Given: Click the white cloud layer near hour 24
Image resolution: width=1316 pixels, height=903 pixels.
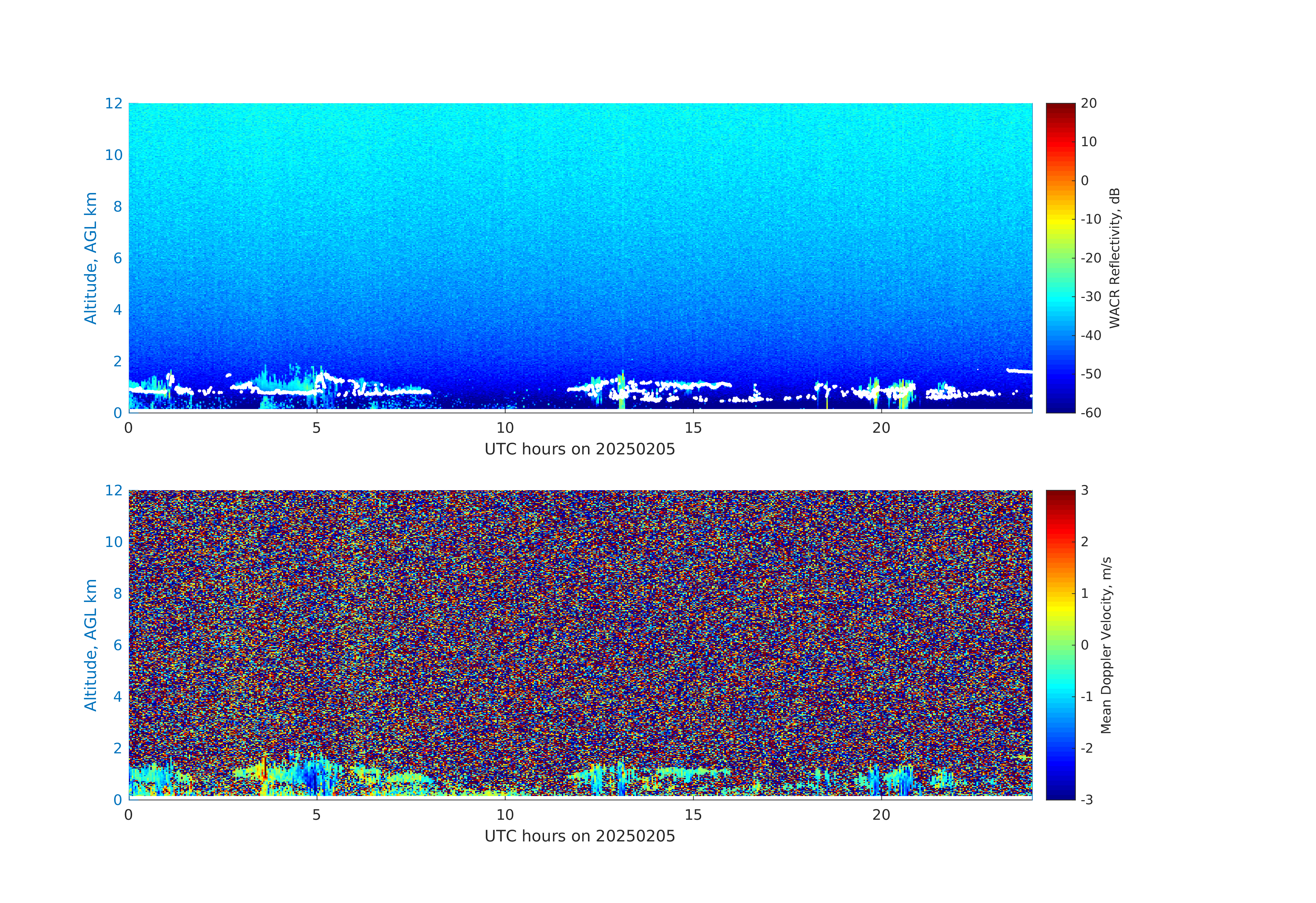Looking at the screenshot, I should [x=1019, y=371].
